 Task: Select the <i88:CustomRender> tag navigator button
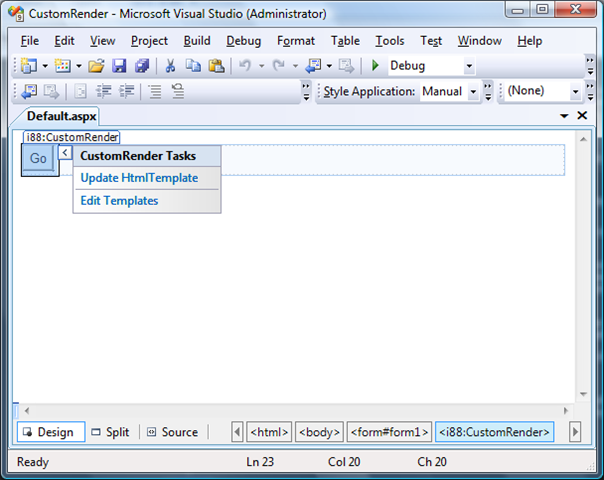pyautogui.click(x=494, y=432)
